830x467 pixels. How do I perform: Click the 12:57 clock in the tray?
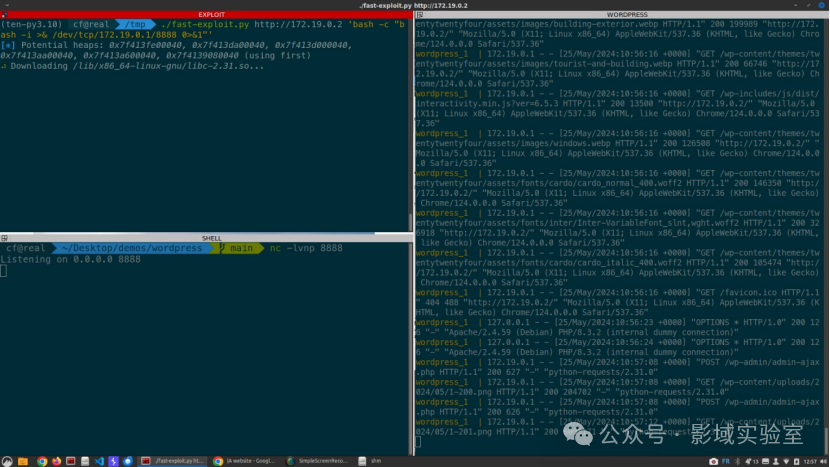pos(810,461)
